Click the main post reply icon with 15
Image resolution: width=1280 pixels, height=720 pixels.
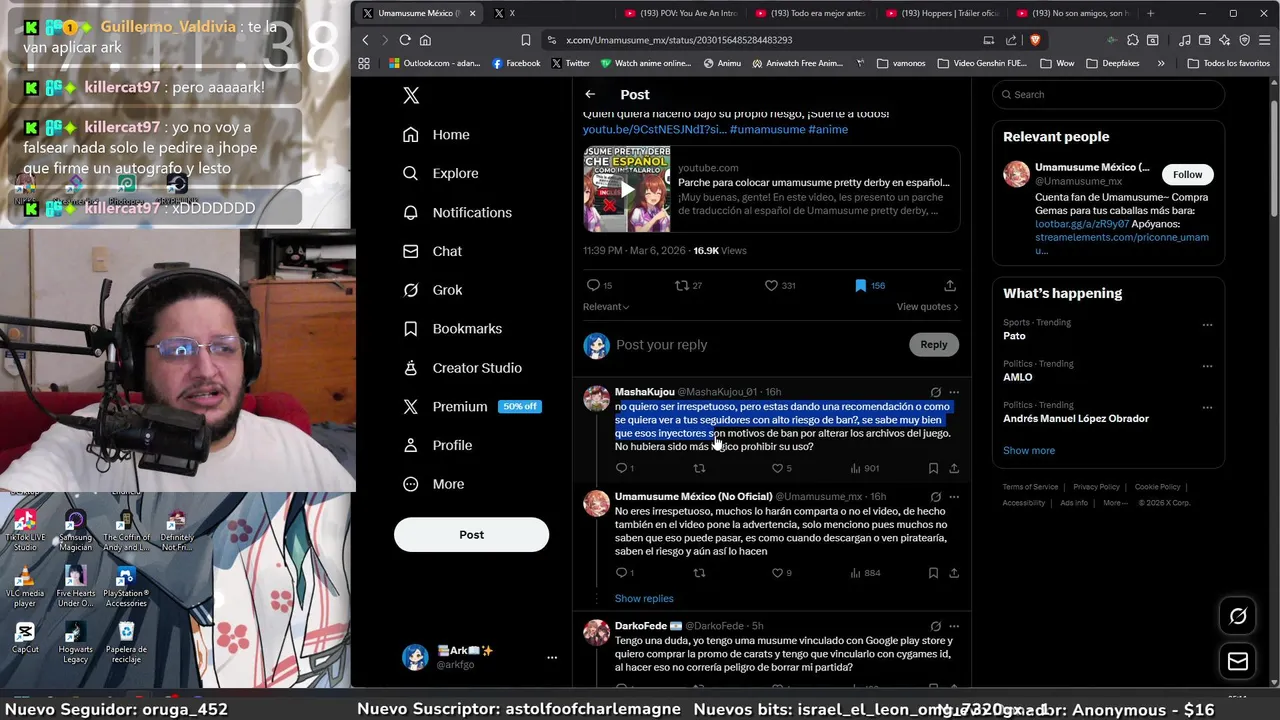pos(599,285)
